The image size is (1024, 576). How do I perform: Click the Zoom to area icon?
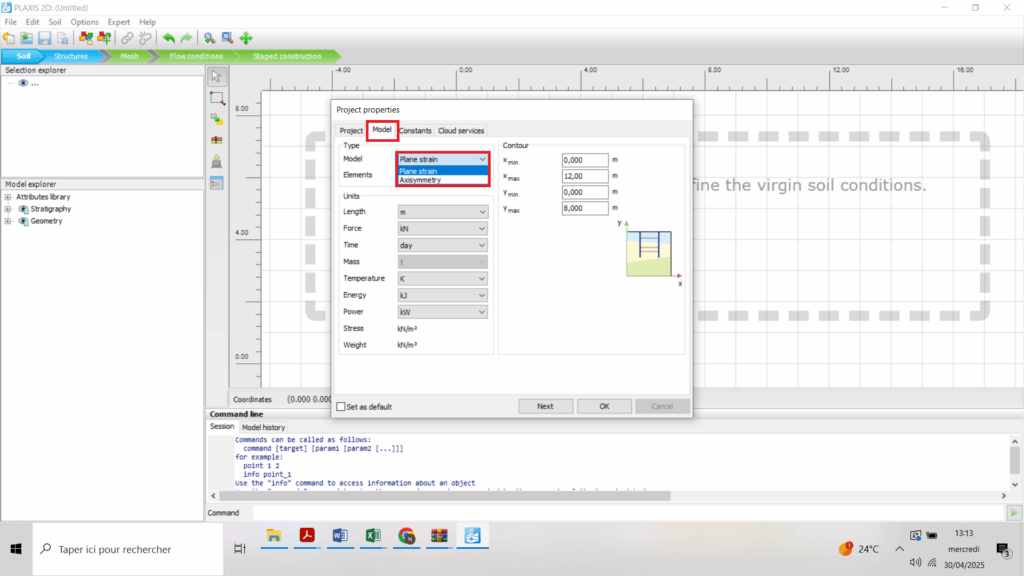(x=227, y=39)
